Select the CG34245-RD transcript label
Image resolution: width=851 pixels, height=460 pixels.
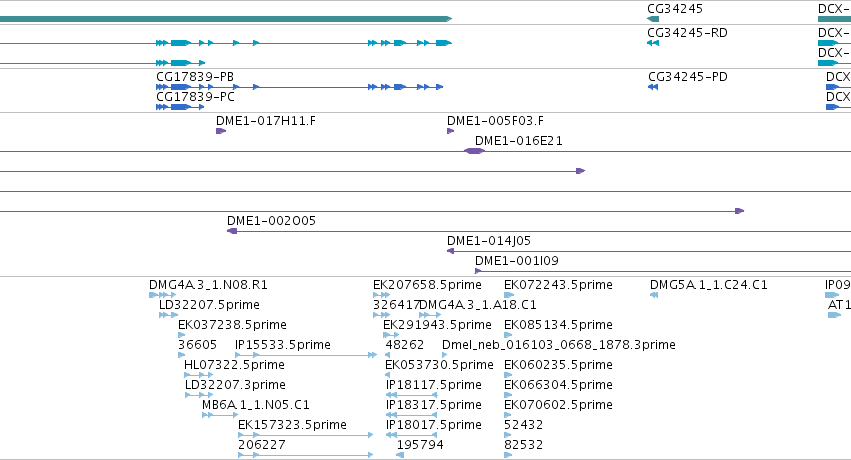[687, 33]
